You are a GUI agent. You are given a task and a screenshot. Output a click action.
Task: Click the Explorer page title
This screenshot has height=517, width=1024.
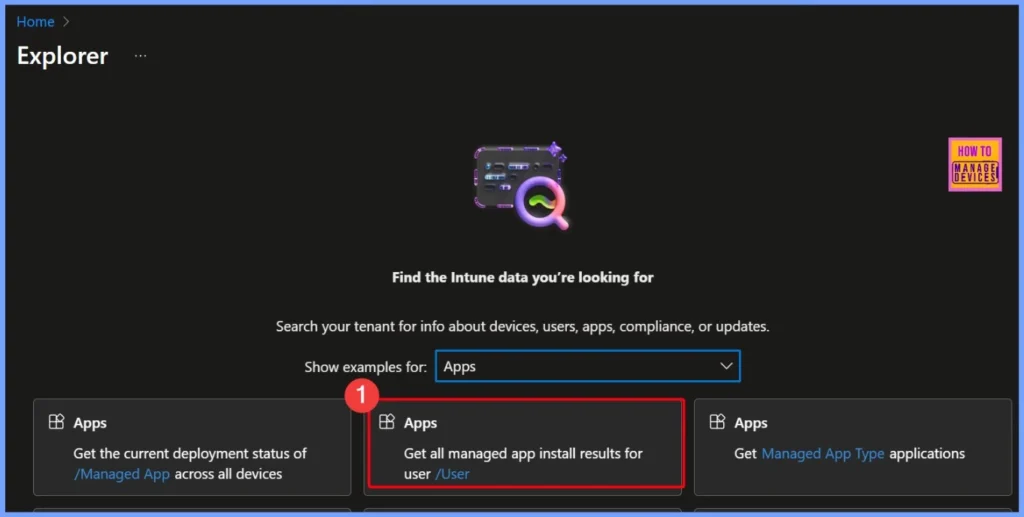tap(63, 56)
